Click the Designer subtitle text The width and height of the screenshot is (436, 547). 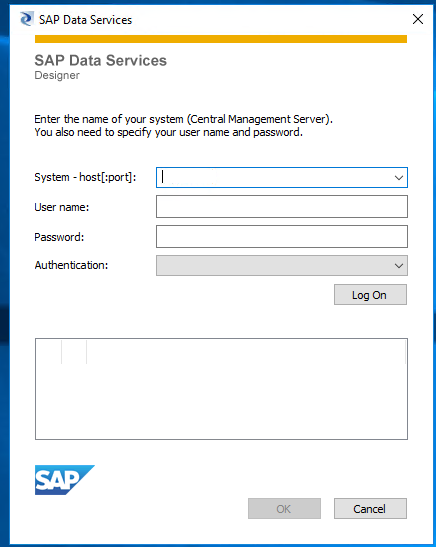point(57,75)
